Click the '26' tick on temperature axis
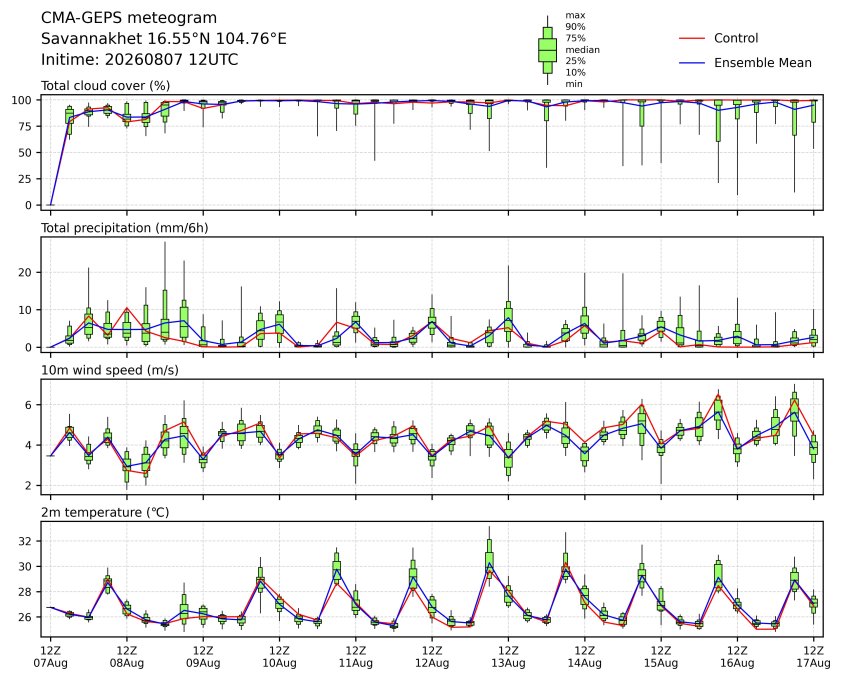This screenshot has height=680, width=842. coord(25,617)
